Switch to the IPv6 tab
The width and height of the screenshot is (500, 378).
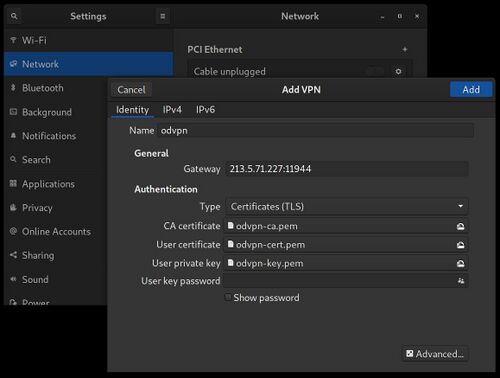[205, 110]
